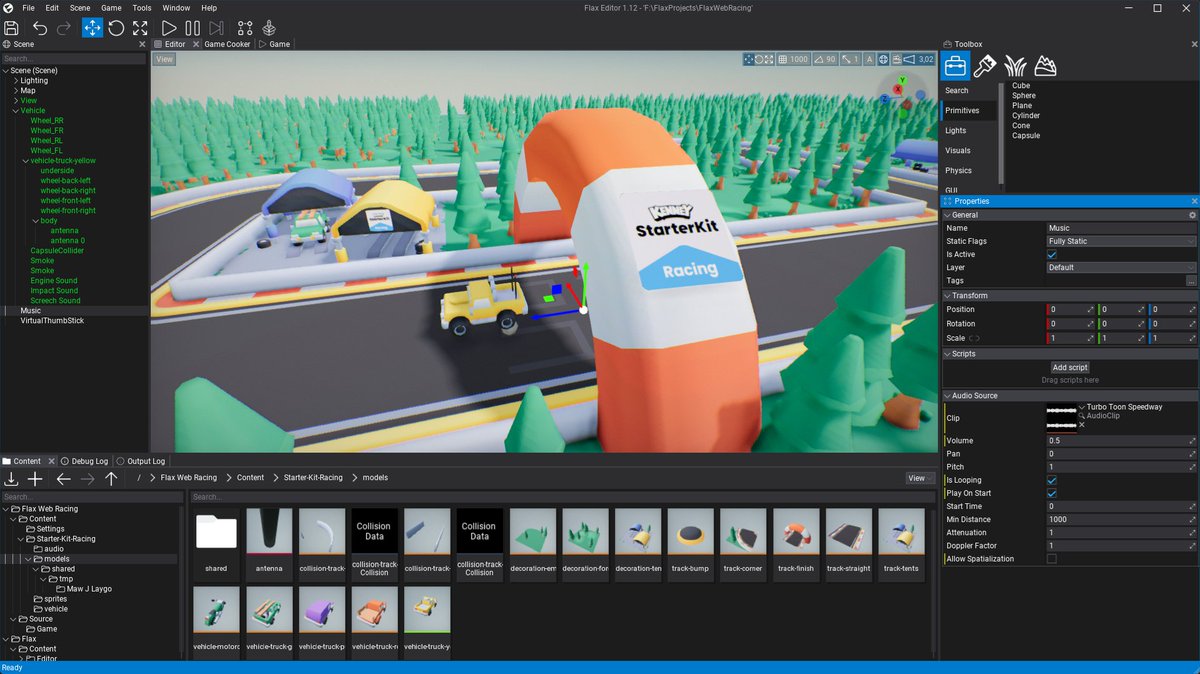Navigate back in the Content browser
1200x674 pixels.
pos(63,479)
